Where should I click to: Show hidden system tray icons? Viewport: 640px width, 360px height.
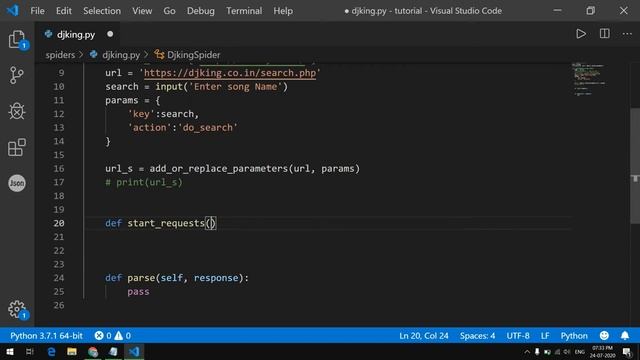(x=527, y=352)
